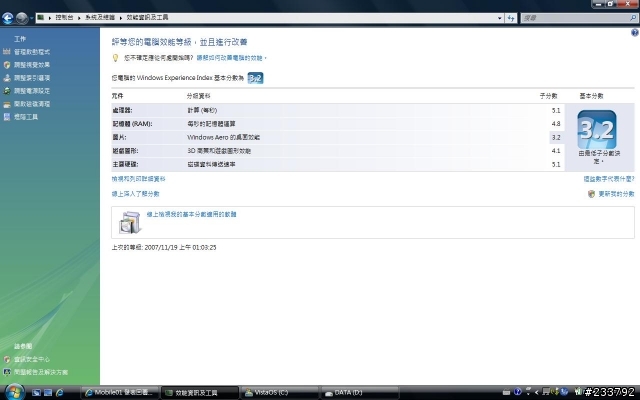Click Update my score (更新我的分數) link
The image size is (640, 400).
(616, 194)
